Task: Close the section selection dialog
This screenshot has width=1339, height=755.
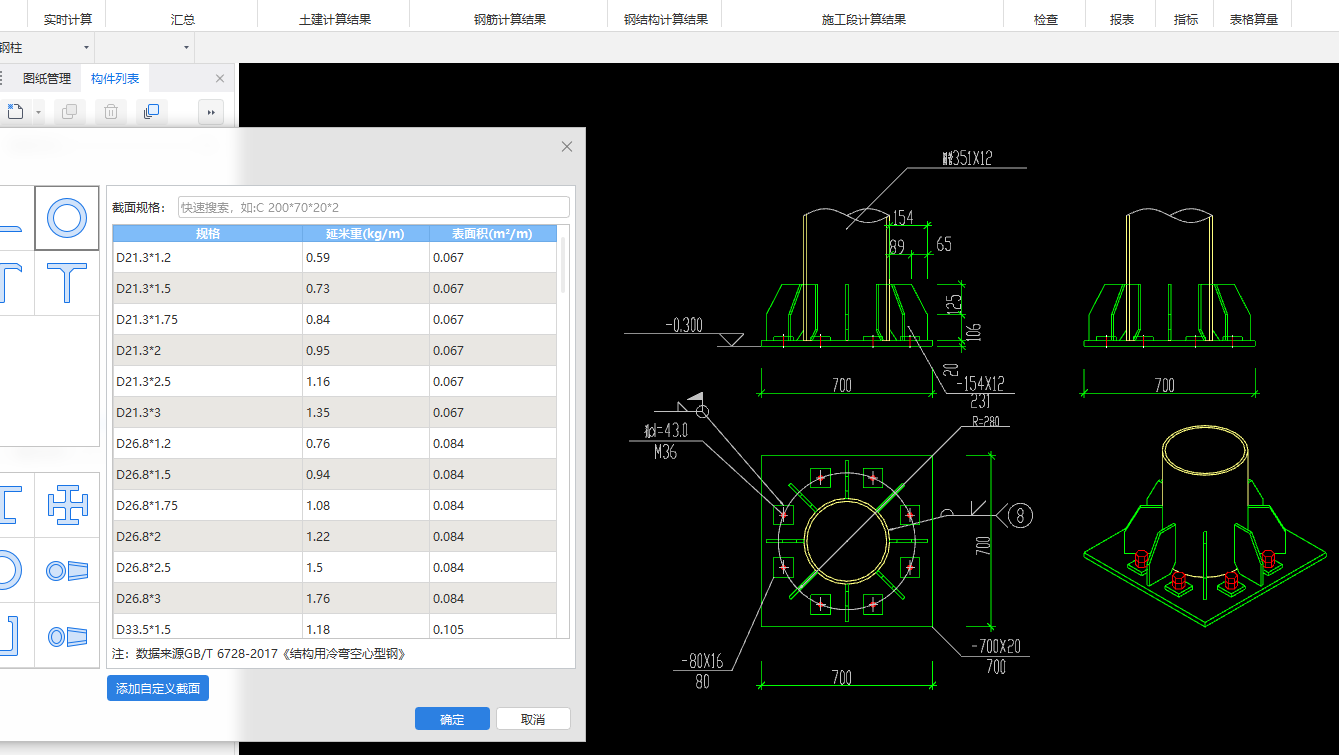Action: pyautogui.click(x=567, y=147)
